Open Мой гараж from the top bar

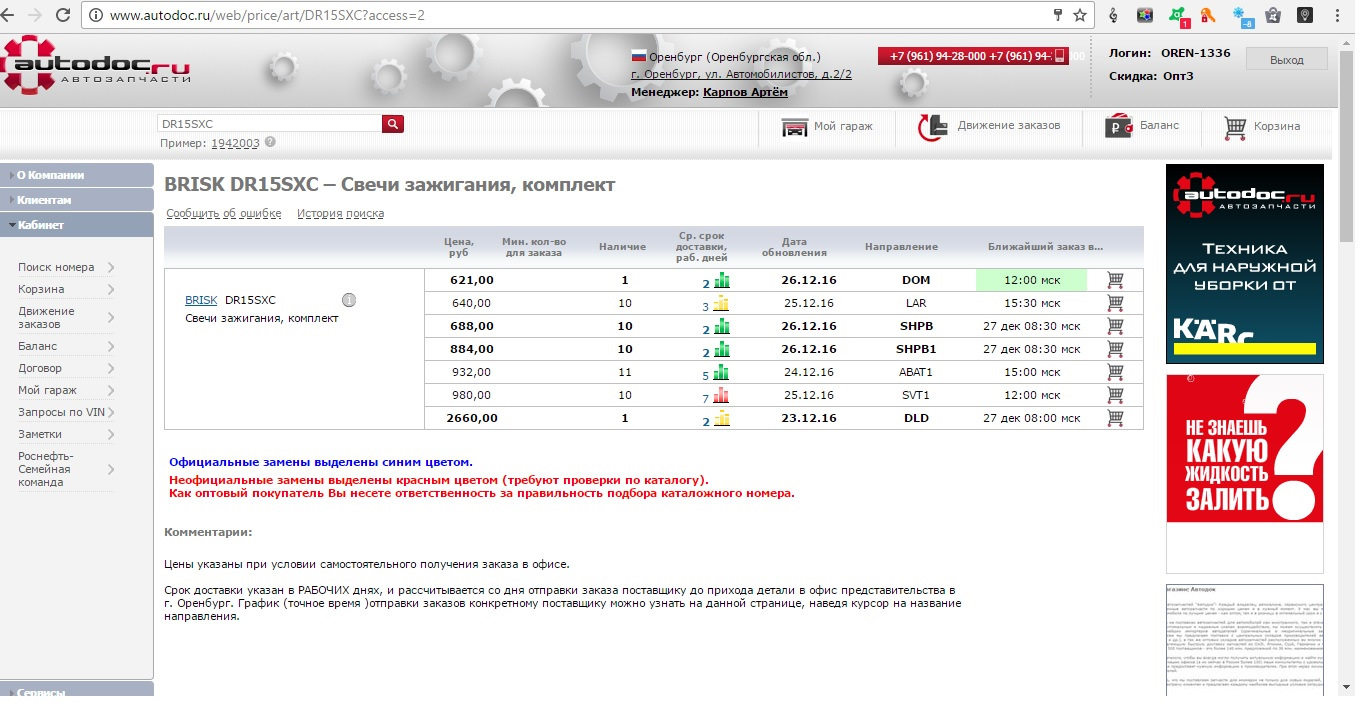click(827, 127)
